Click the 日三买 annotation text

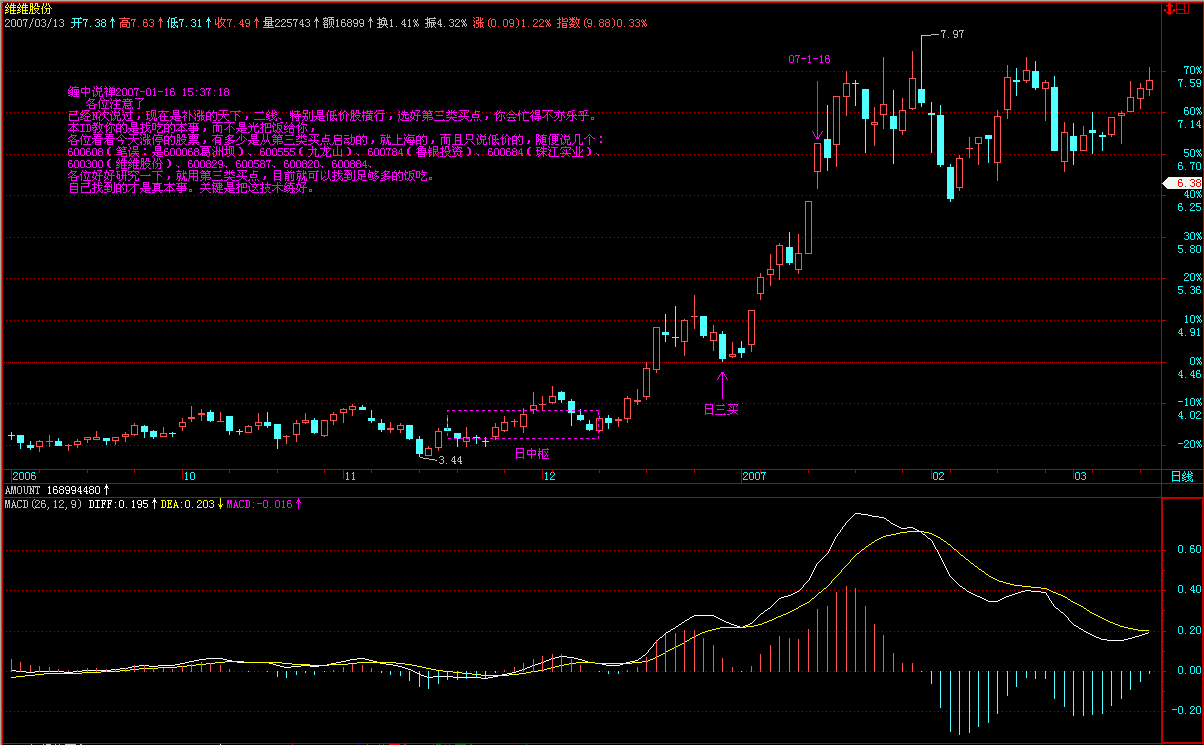click(x=721, y=408)
